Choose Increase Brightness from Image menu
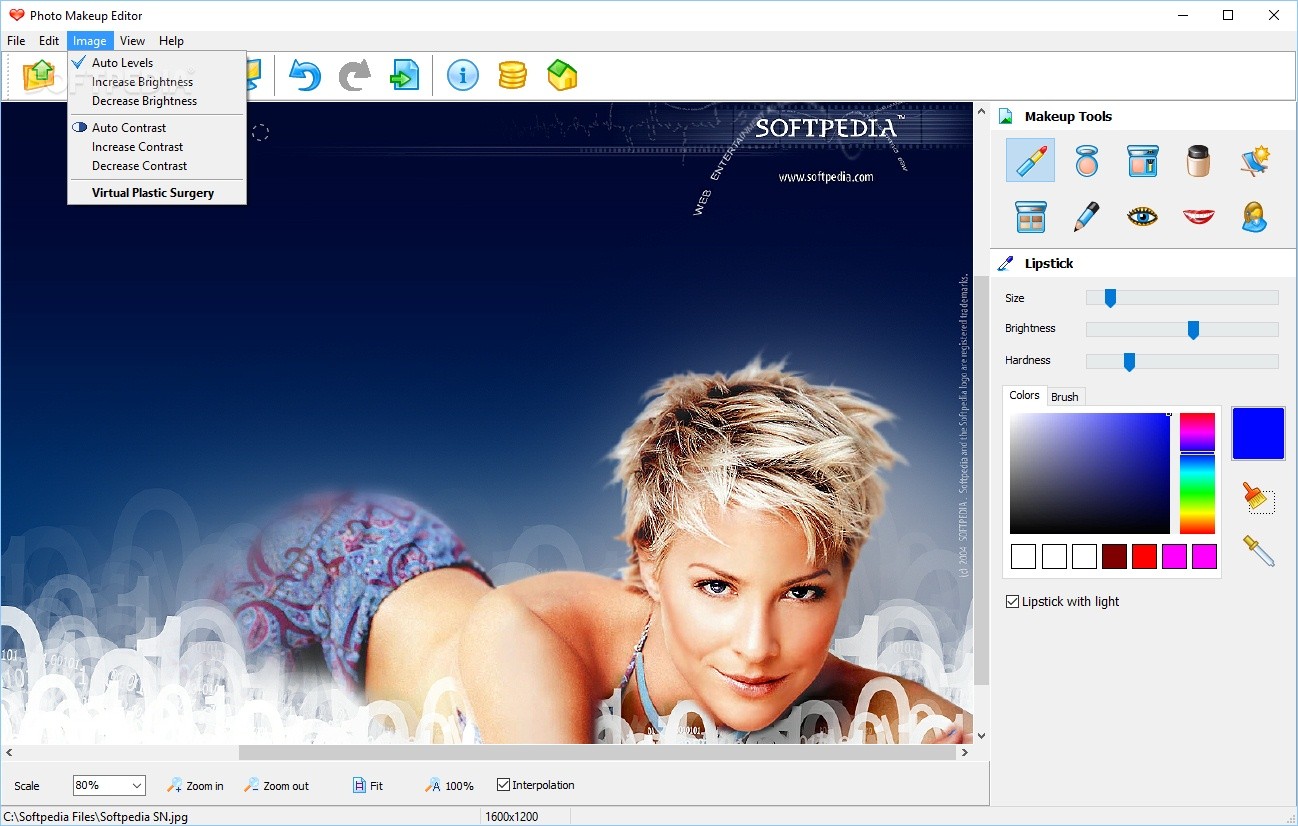Image resolution: width=1298 pixels, height=826 pixels. 156,82
